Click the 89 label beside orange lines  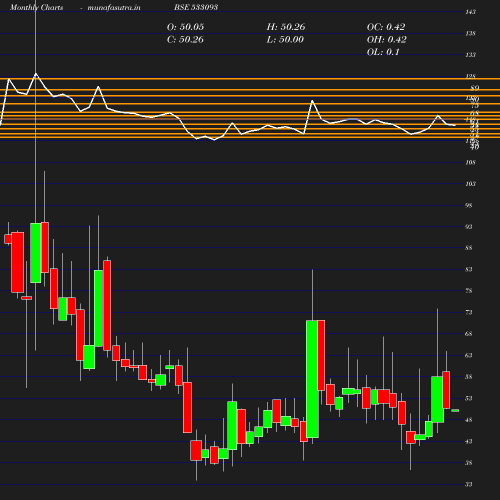coord(475,88)
